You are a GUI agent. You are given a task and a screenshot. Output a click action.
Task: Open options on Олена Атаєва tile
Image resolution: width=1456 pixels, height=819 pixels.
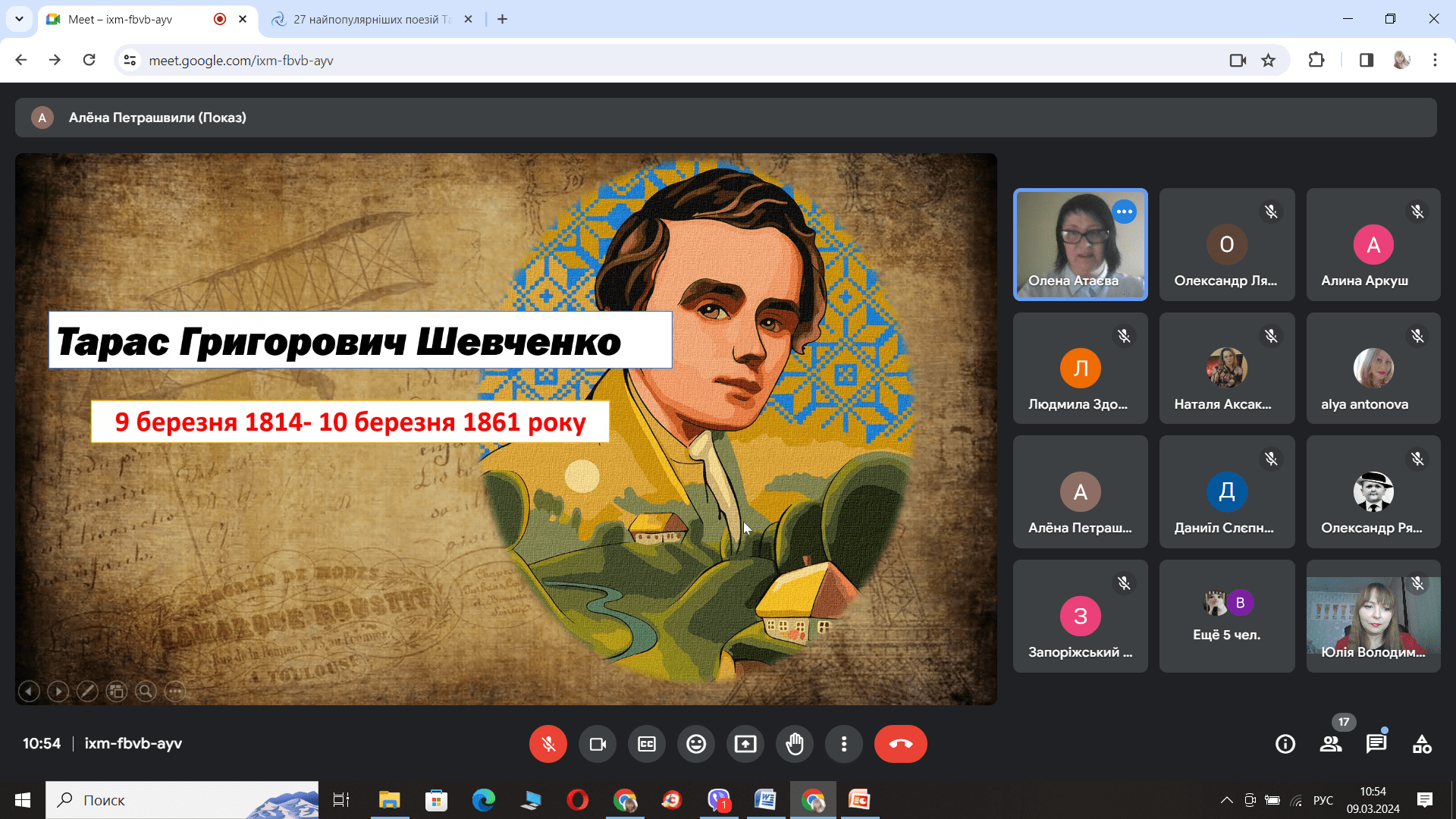click(x=1125, y=212)
